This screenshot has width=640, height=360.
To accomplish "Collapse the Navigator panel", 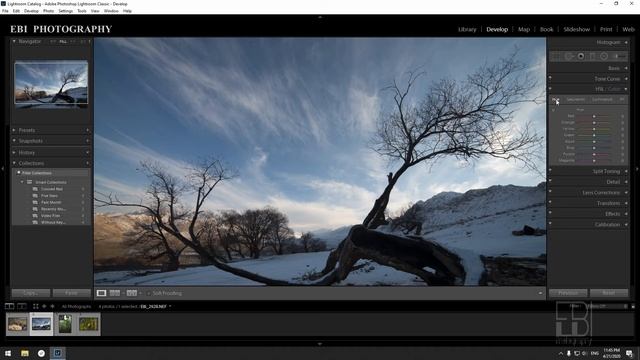I will point(14,41).
